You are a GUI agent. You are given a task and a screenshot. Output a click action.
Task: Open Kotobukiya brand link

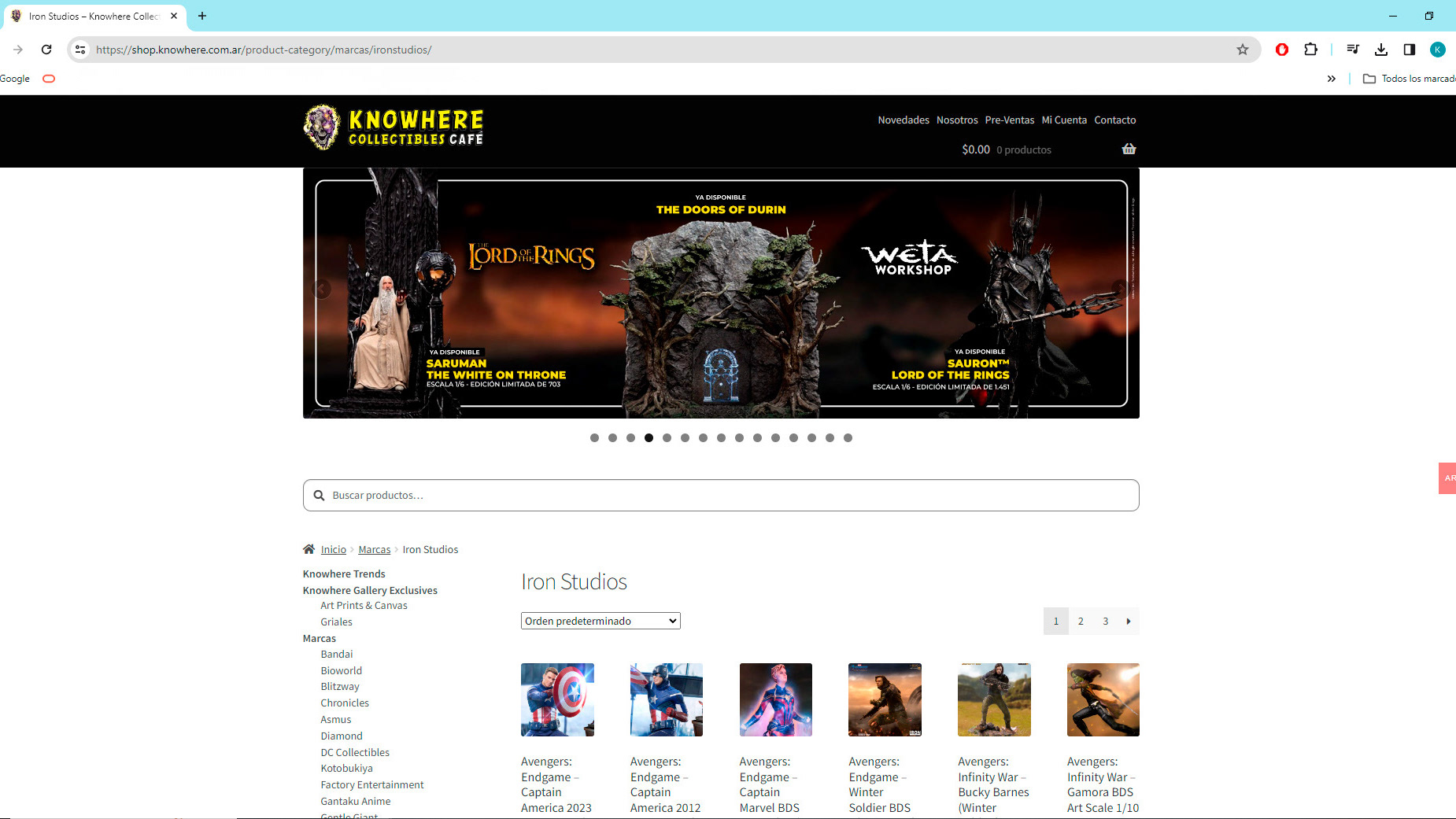pos(346,768)
